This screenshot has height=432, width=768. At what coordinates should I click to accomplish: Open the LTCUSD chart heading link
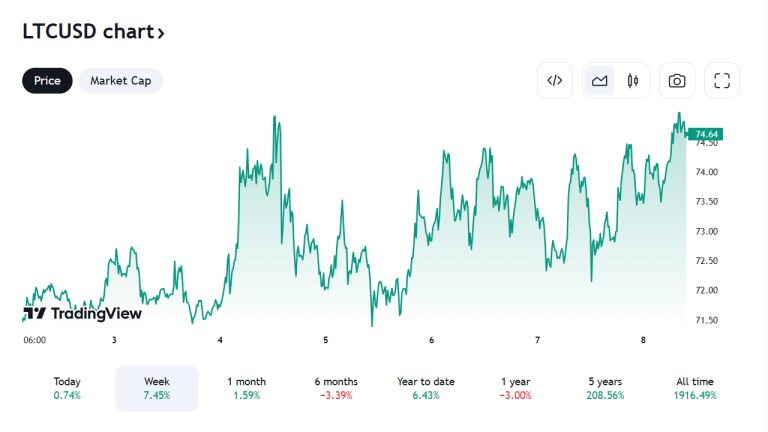click(x=87, y=31)
